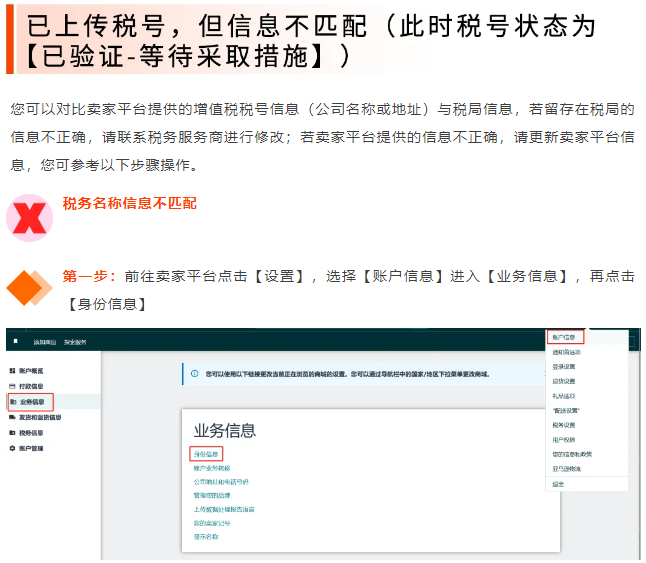Image resolution: width=646 pixels, height=563 pixels.
Task: Click the small white icon in the dark header
Action: (16, 341)
